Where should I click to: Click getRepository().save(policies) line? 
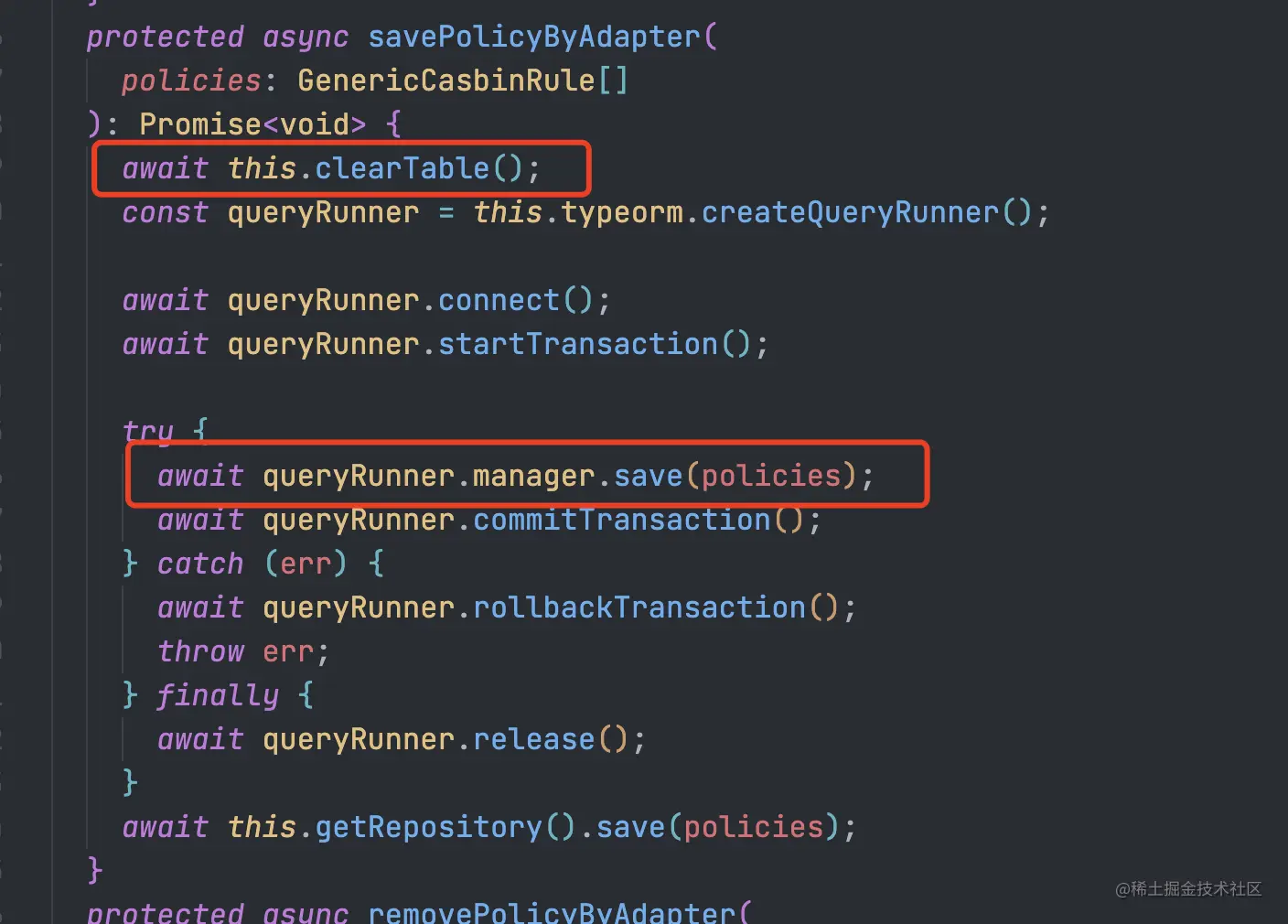[x=489, y=827]
